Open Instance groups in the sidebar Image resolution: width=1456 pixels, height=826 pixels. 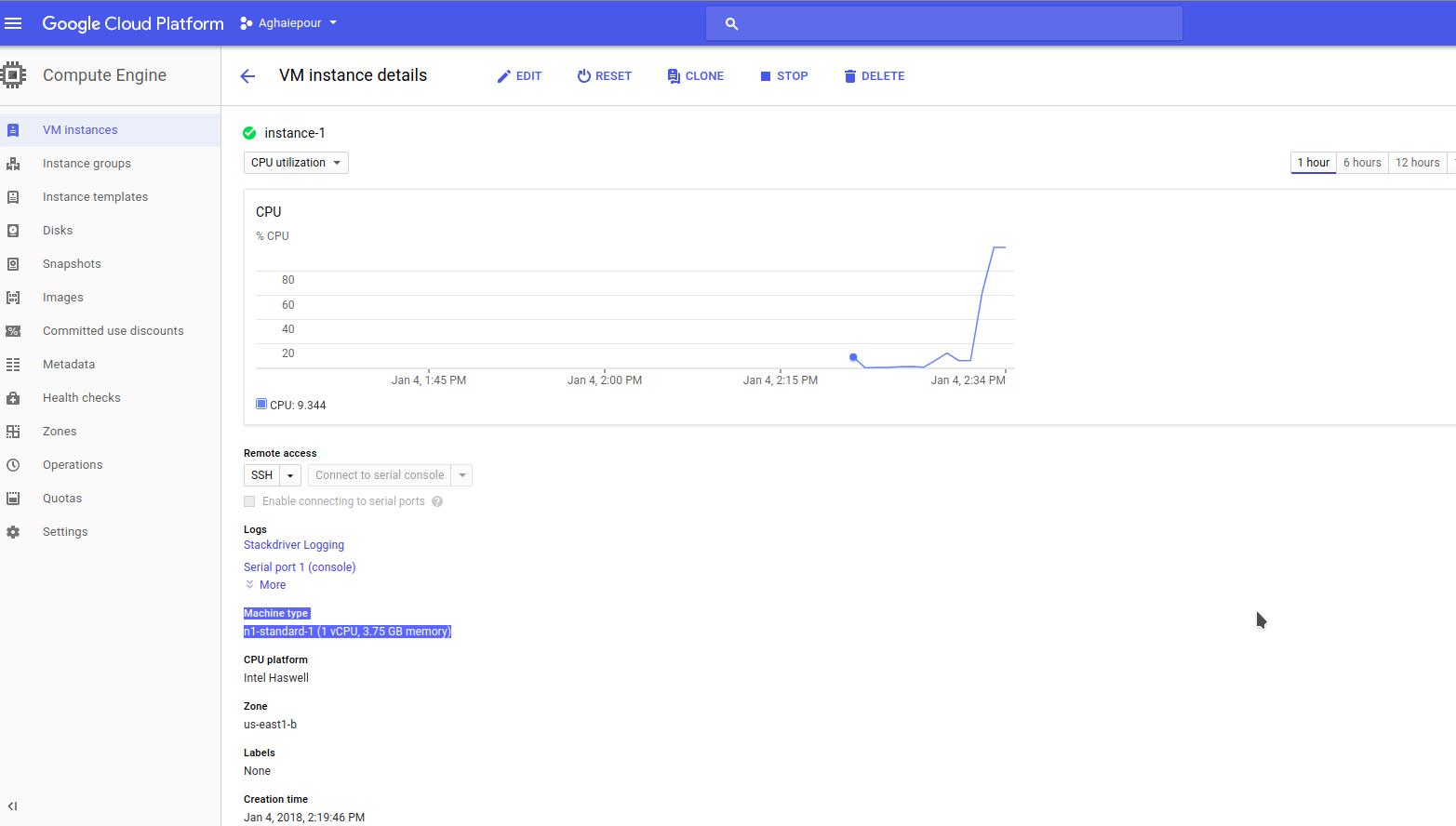click(x=110, y=164)
